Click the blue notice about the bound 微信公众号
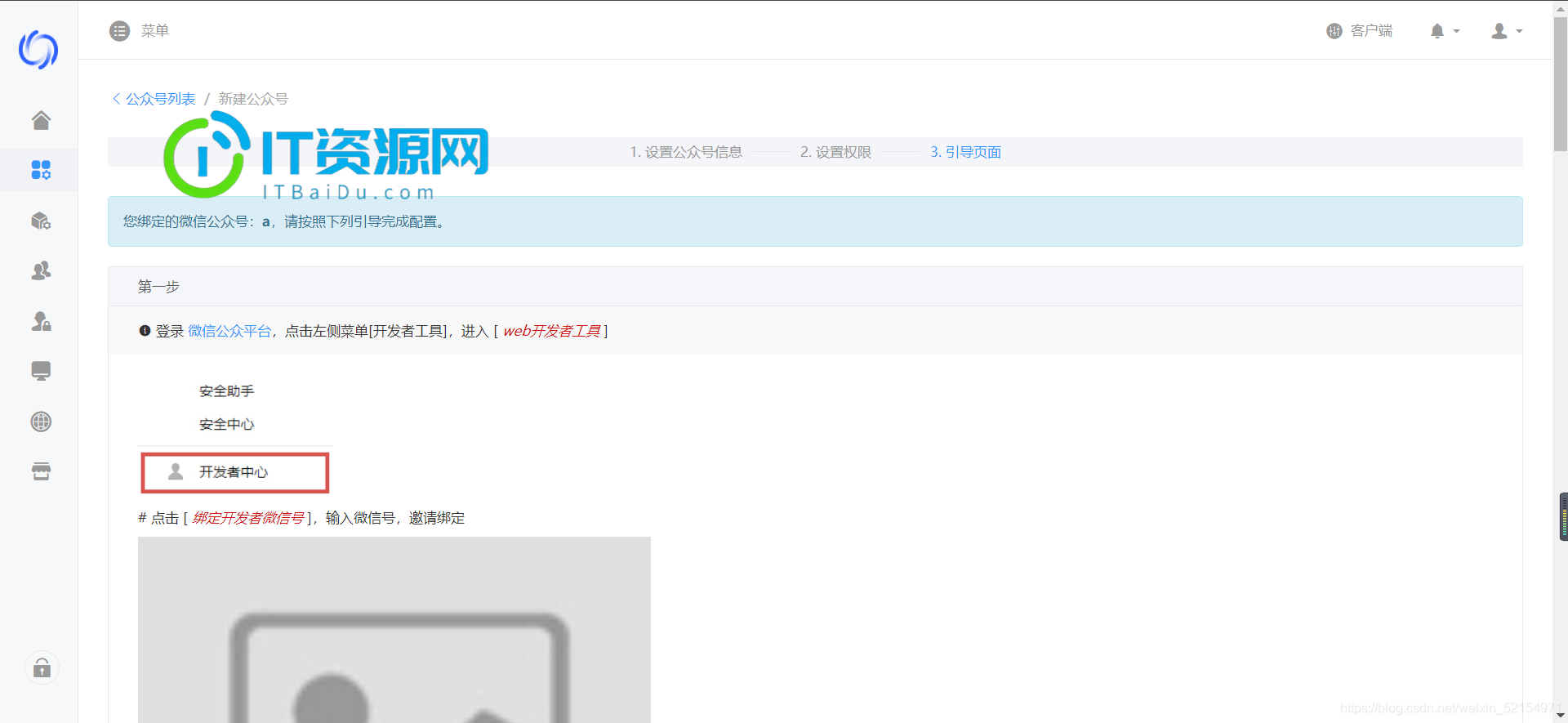 pos(815,221)
